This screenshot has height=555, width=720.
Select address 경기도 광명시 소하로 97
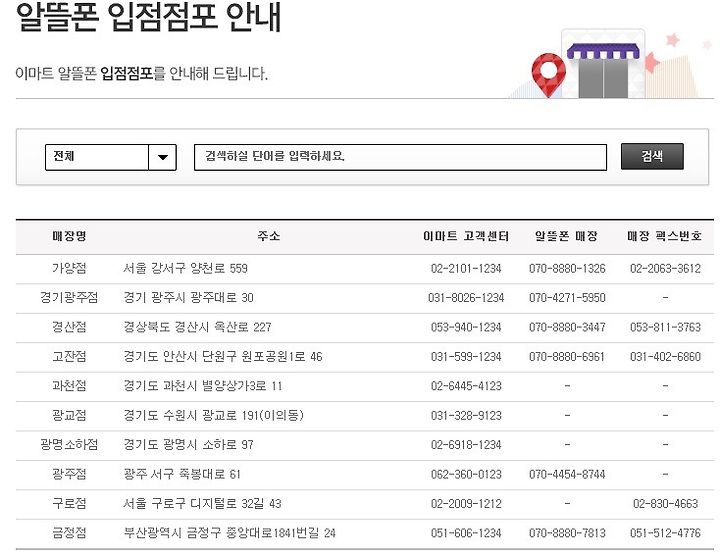(188, 444)
